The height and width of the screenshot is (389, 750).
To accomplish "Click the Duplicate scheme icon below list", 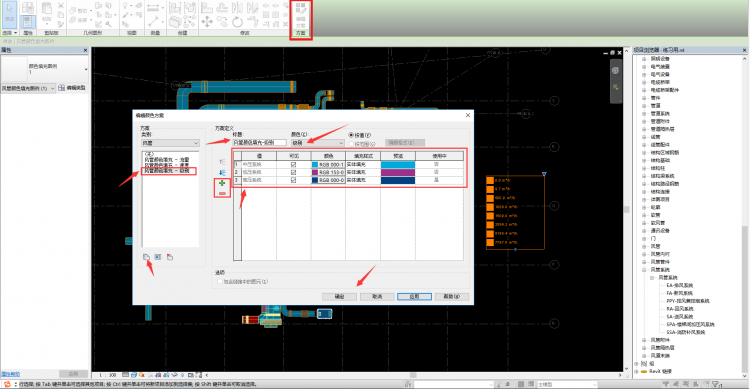I will (x=146, y=257).
